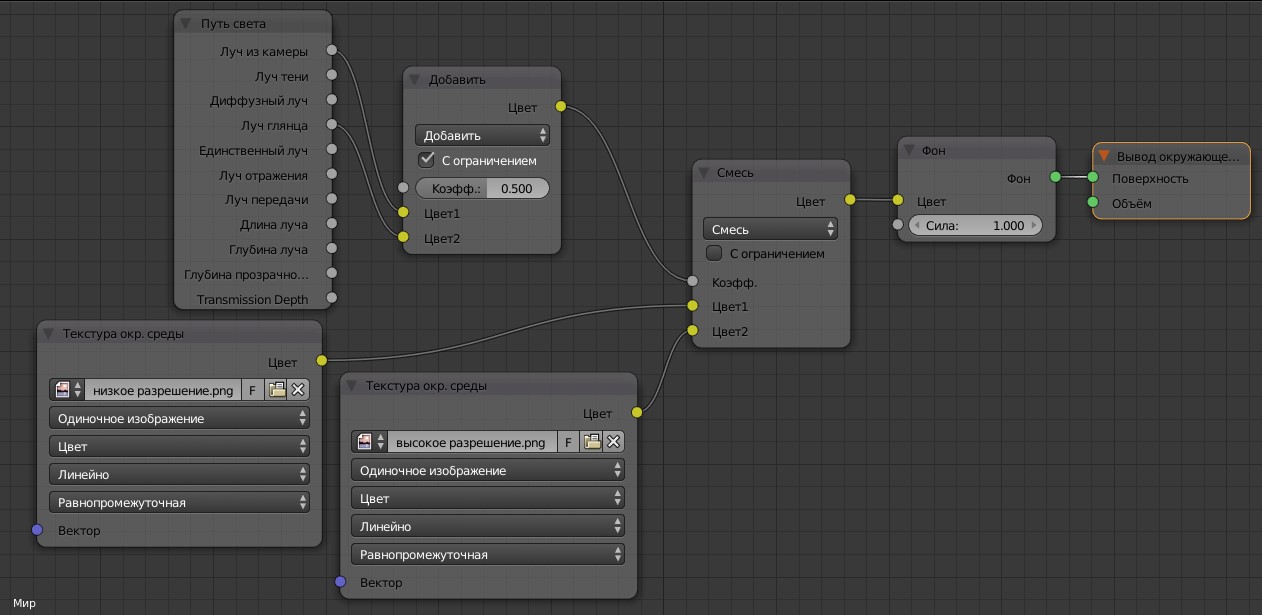Click Единственный луч output socket

[331, 150]
